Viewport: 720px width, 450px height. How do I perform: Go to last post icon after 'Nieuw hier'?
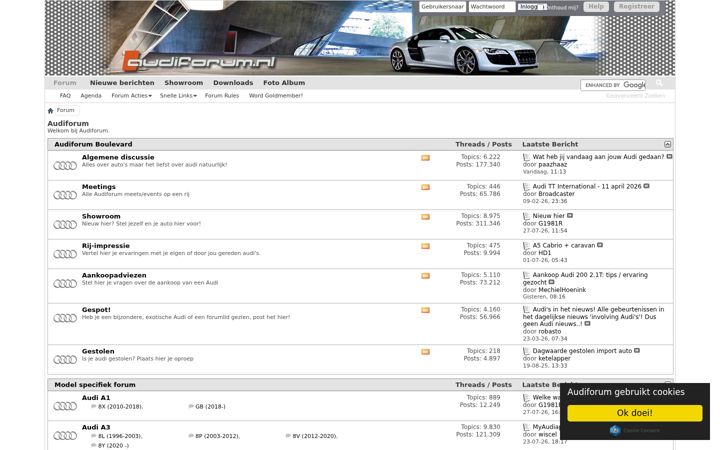(x=570, y=215)
